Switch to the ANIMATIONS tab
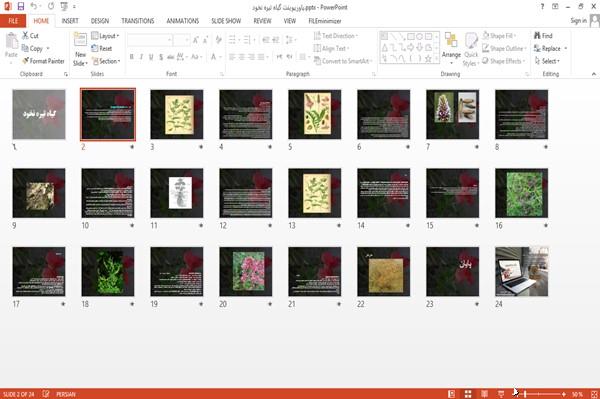 [x=183, y=21]
